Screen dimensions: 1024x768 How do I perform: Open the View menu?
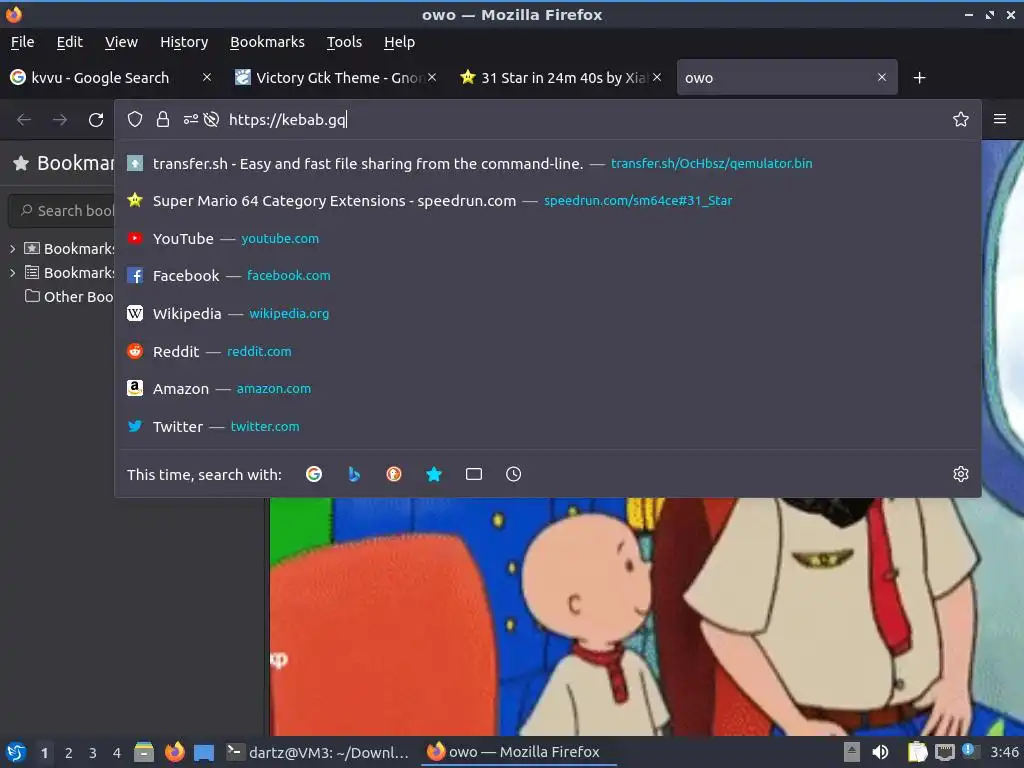click(x=121, y=42)
